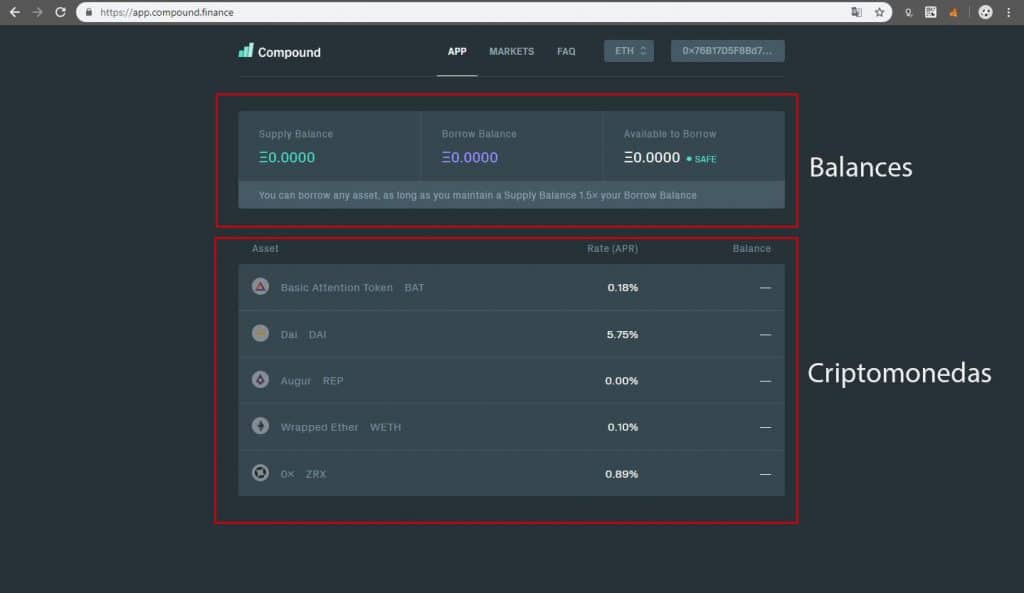Select the Basic Attention Token BAT row
Screen dimensions: 1024x593
511,287
